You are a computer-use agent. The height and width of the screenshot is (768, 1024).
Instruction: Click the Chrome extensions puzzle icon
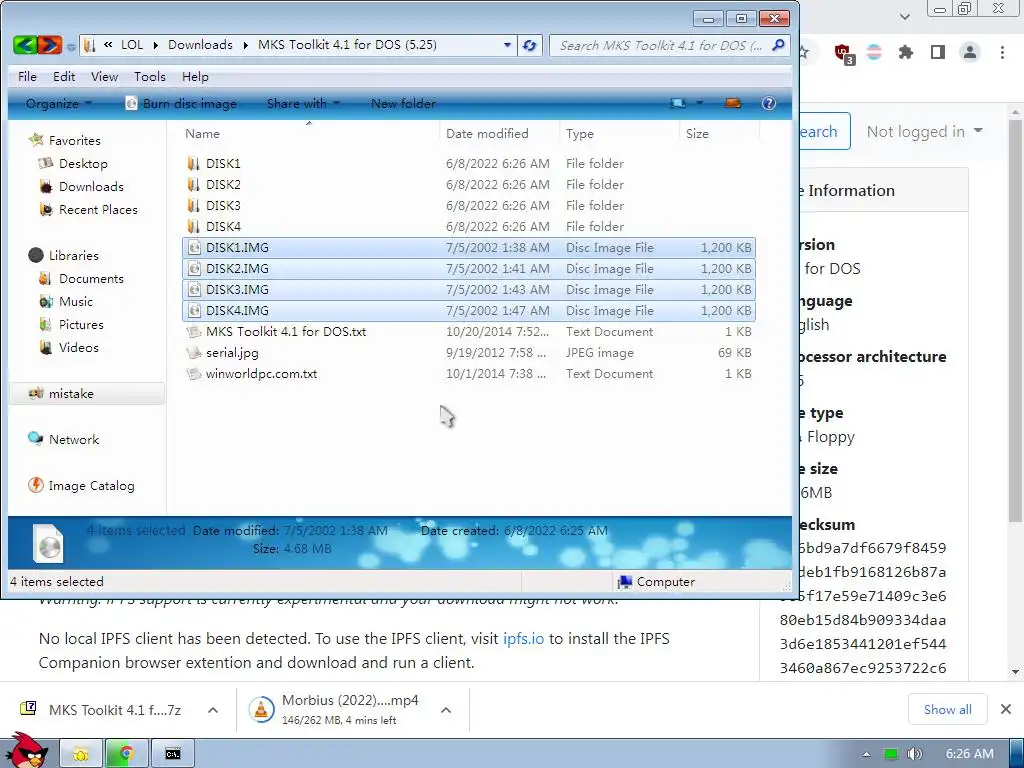906,52
